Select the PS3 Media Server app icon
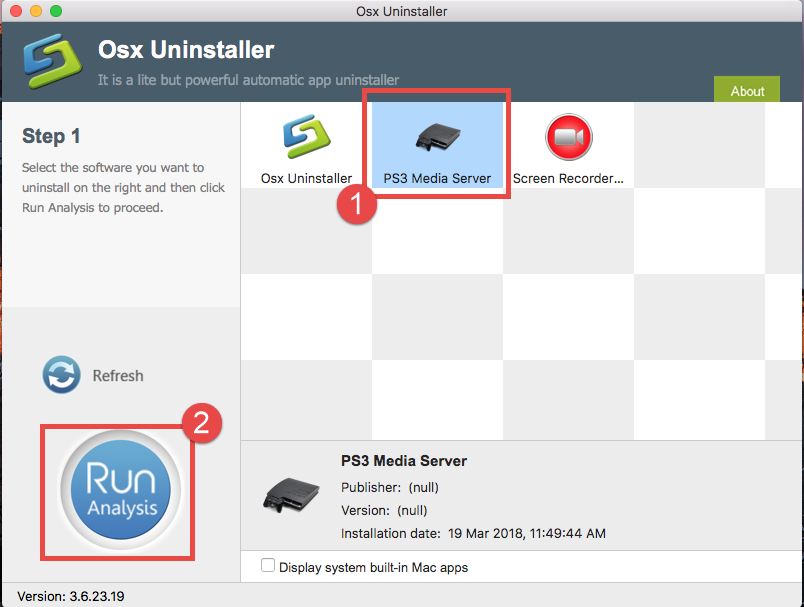Viewport: 804px width, 607px height. click(436, 141)
